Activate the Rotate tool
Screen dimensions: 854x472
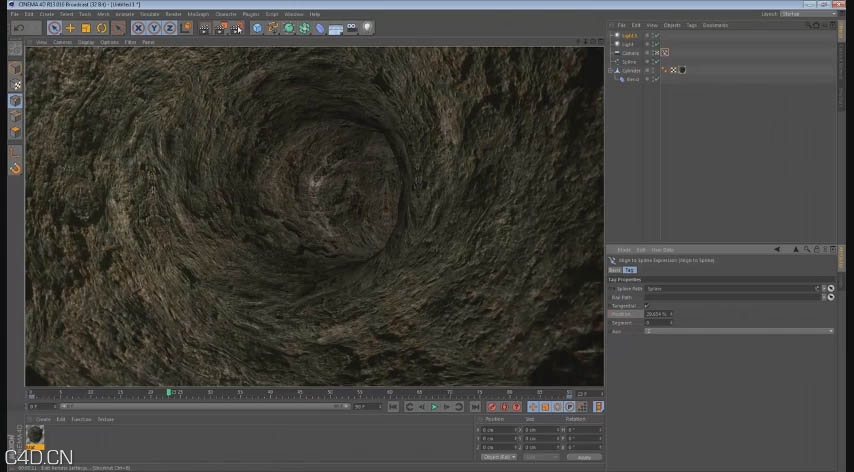(102, 28)
